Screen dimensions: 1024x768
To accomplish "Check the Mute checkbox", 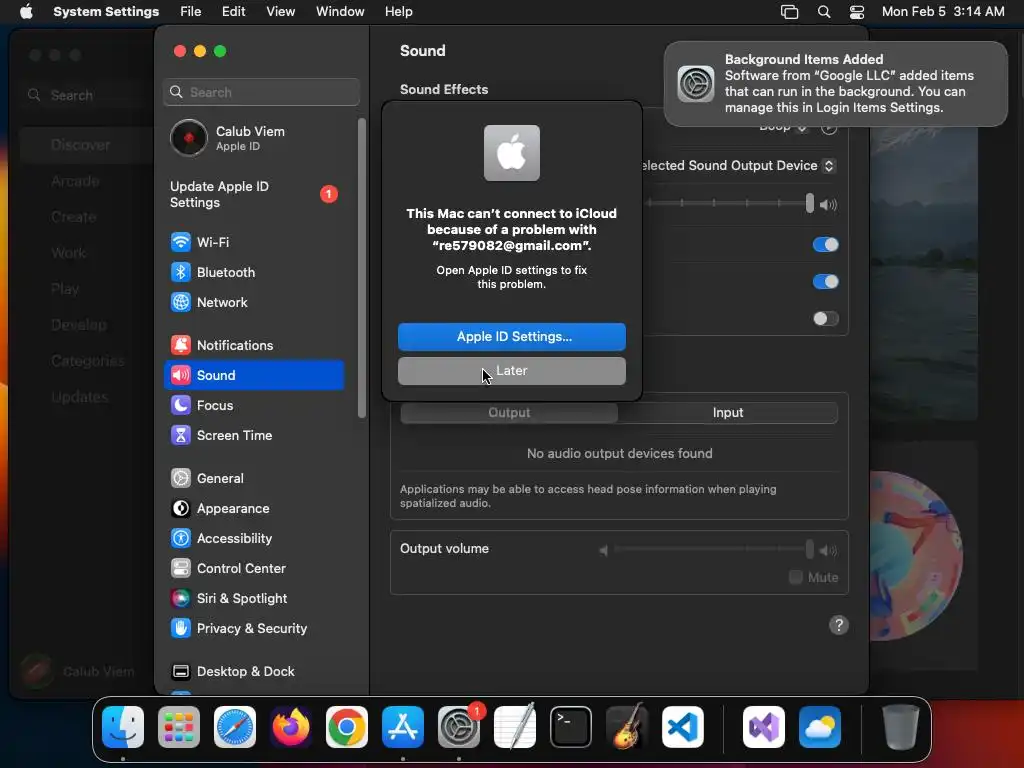I will click(x=795, y=577).
